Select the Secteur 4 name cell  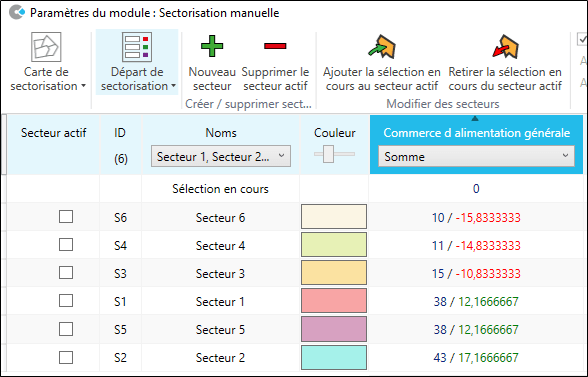coord(220,246)
